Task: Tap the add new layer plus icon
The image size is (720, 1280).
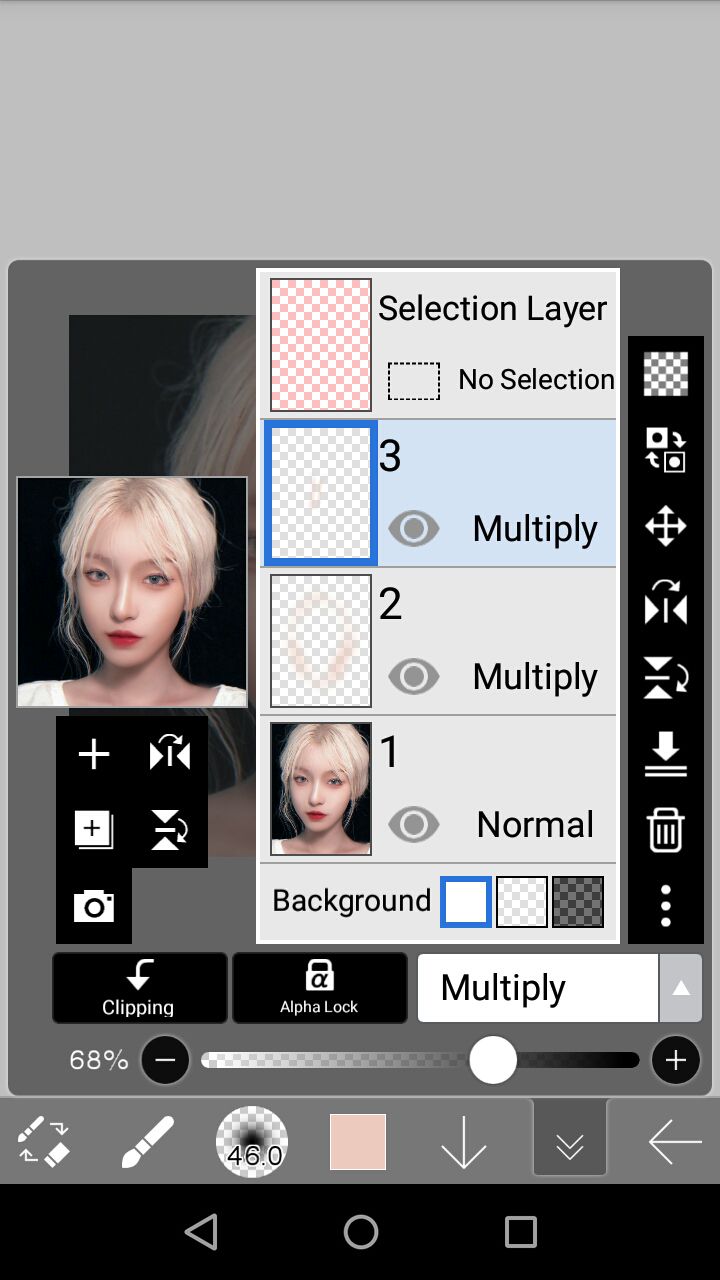Action: coord(94,754)
